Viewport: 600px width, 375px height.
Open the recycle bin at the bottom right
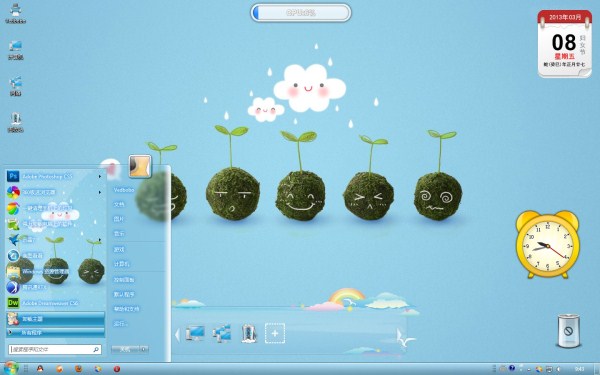tap(568, 331)
